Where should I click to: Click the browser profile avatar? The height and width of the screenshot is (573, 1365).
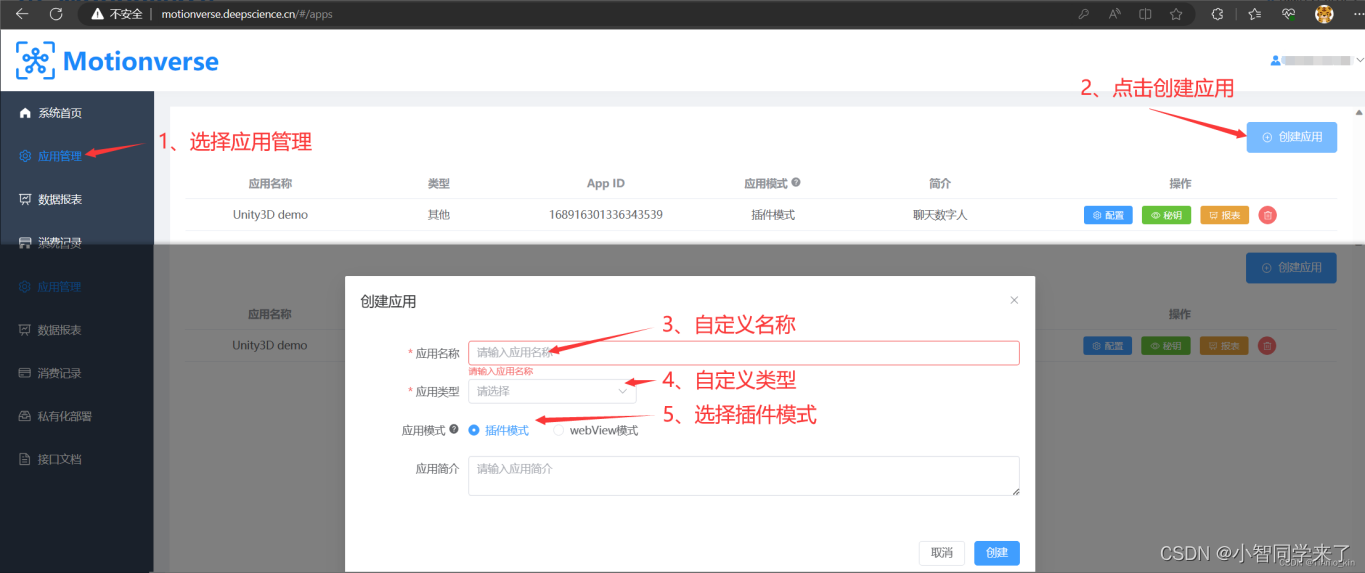point(1324,14)
